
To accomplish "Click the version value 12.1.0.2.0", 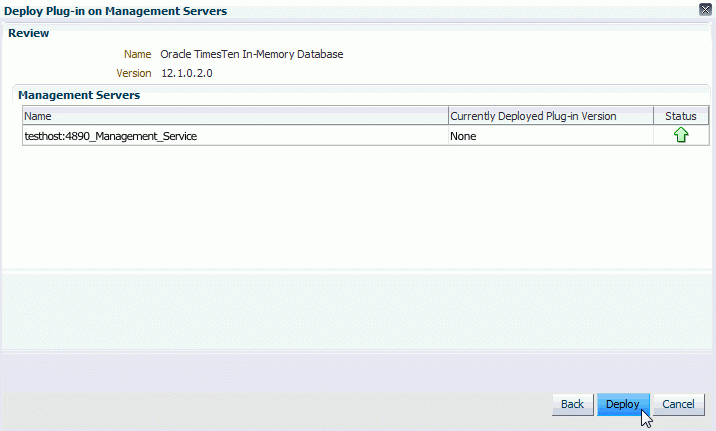I will [187, 74].
